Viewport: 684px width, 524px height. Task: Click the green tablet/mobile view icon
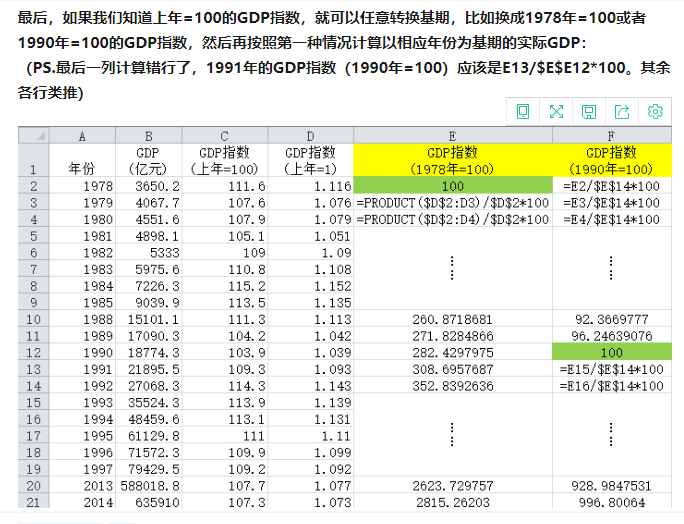click(523, 112)
